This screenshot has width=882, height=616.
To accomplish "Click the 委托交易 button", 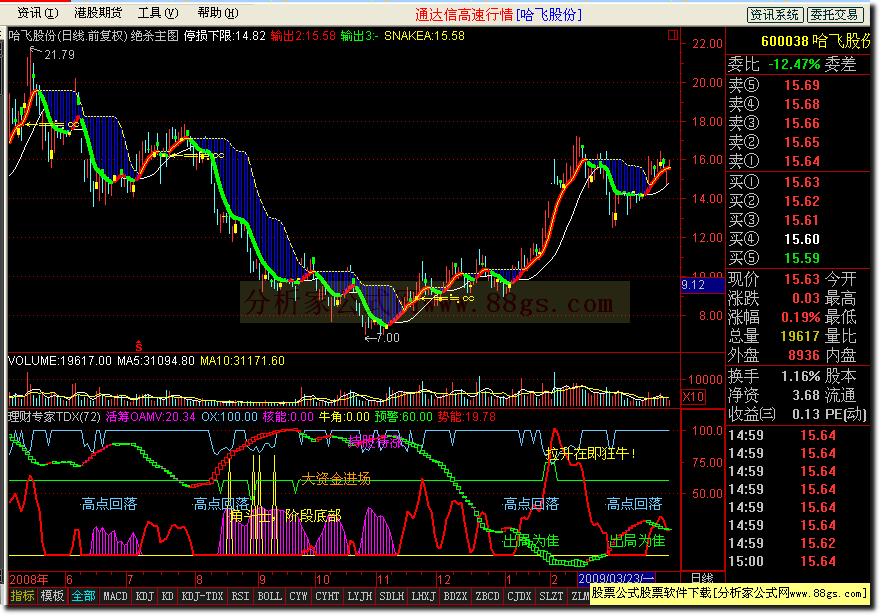I will point(835,14).
